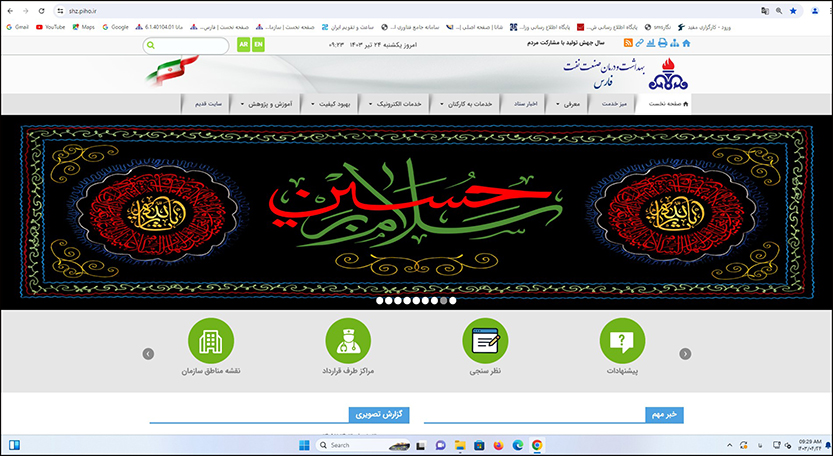833x456 pixels.
Task: Show hidden icons via system tray chevron
Action: point(729,445)
